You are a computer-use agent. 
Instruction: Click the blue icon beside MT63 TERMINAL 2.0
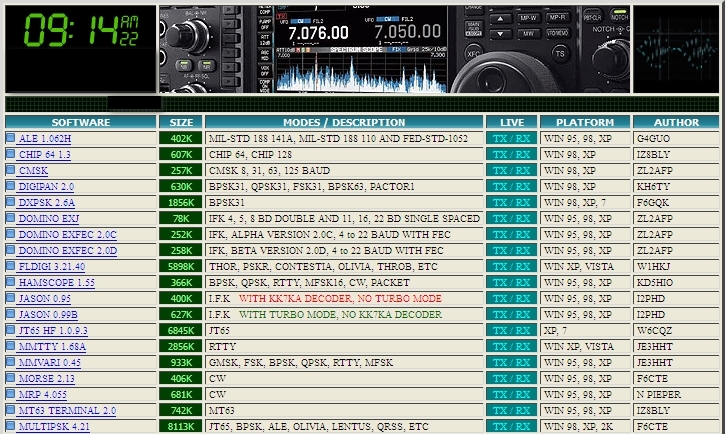click(10, 409)
